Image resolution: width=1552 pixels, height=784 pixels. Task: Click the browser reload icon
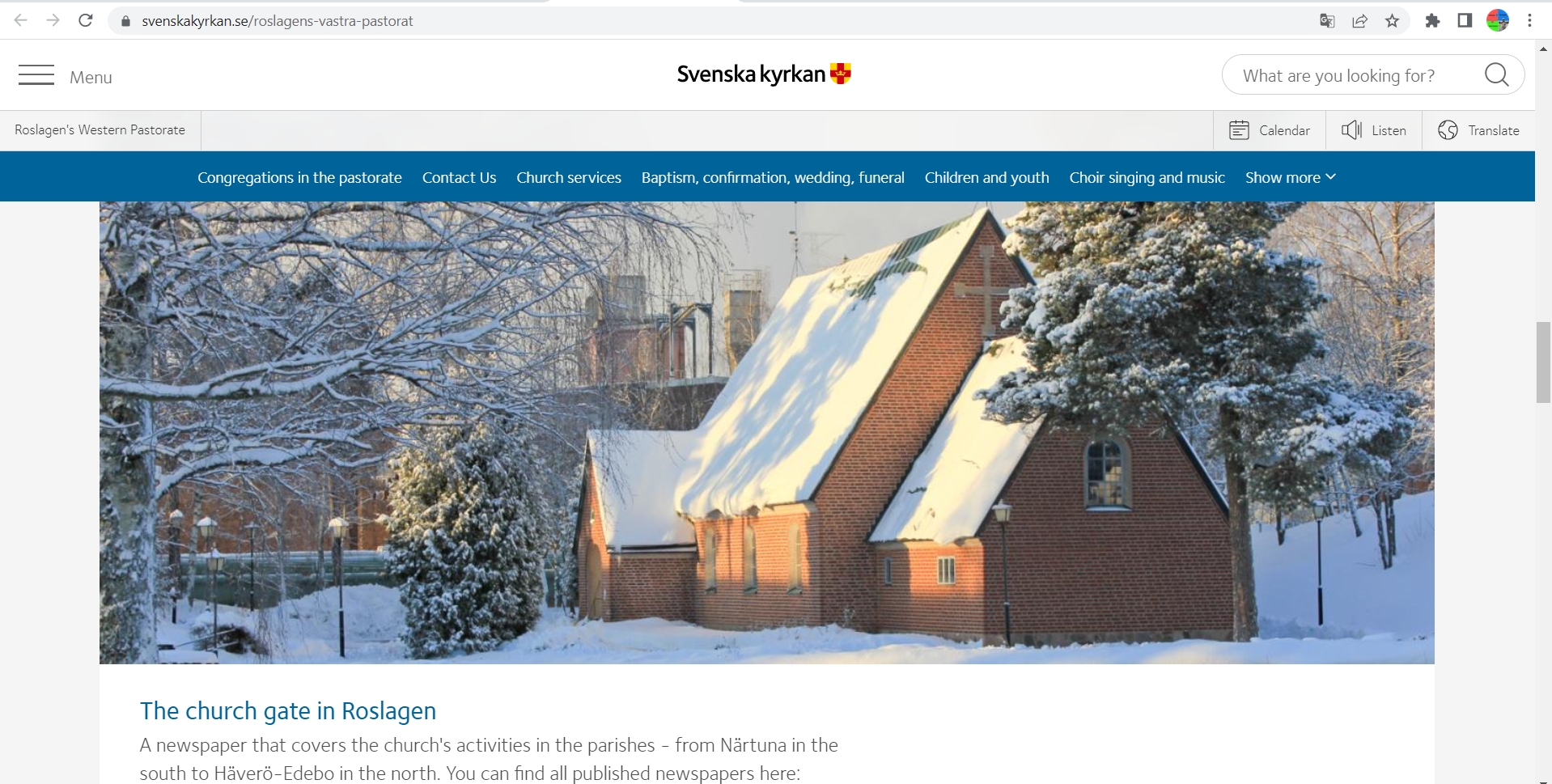pyautogui.click(x=86, y=21)
